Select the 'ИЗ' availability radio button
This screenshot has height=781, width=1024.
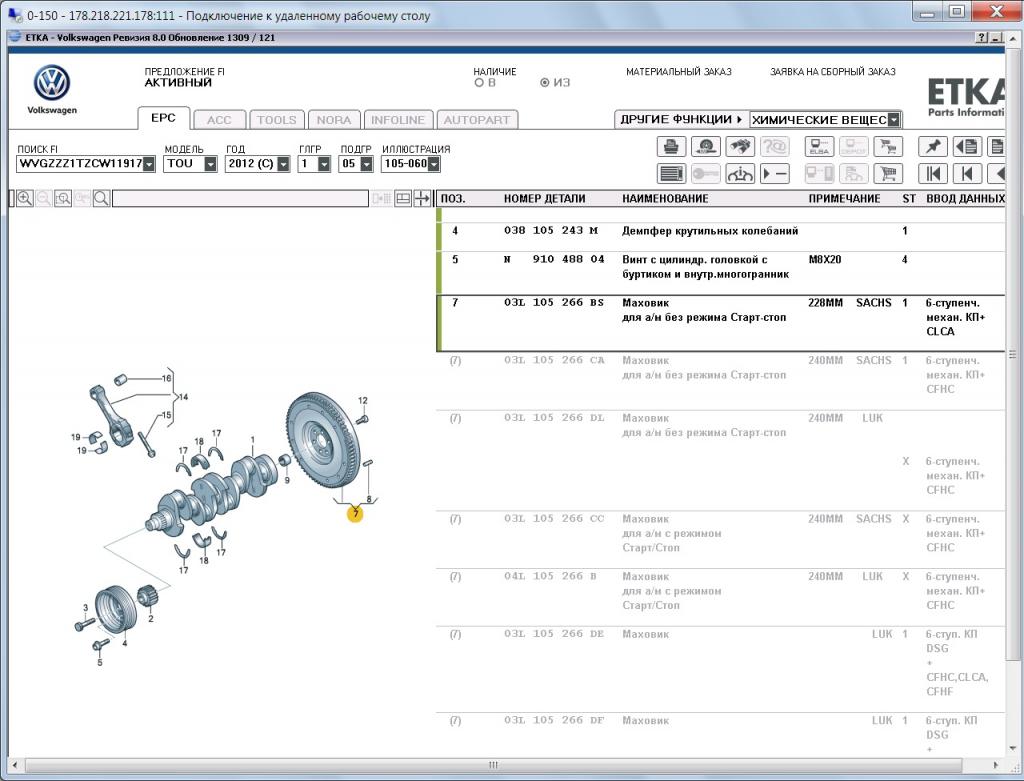[x=545, y=83]
